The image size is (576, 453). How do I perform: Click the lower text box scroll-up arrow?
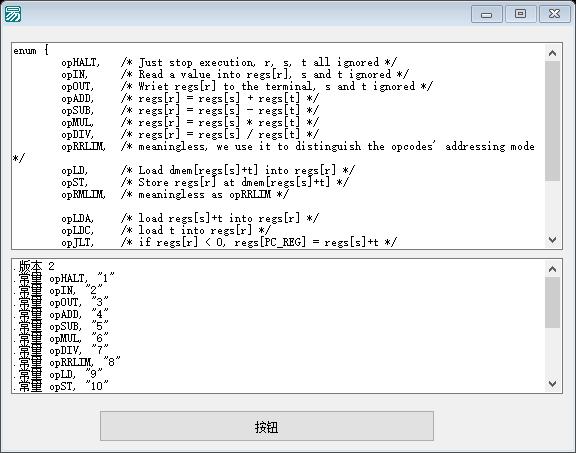pos(552,269)
